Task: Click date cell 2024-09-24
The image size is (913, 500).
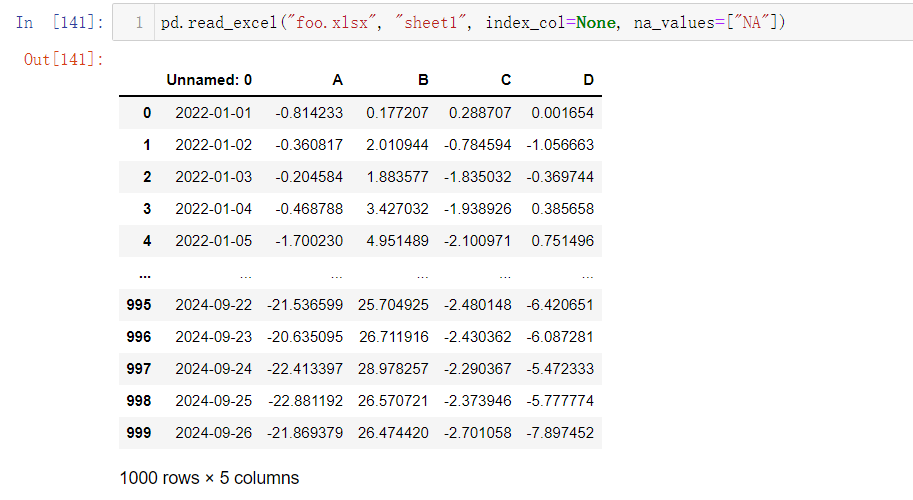Action: (x=214, y=369)
